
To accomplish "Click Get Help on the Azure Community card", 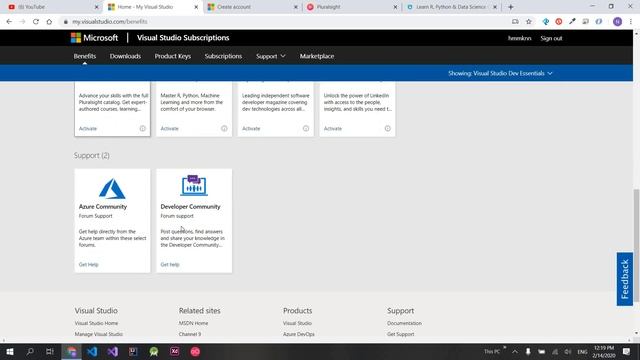I will point(89,264).
